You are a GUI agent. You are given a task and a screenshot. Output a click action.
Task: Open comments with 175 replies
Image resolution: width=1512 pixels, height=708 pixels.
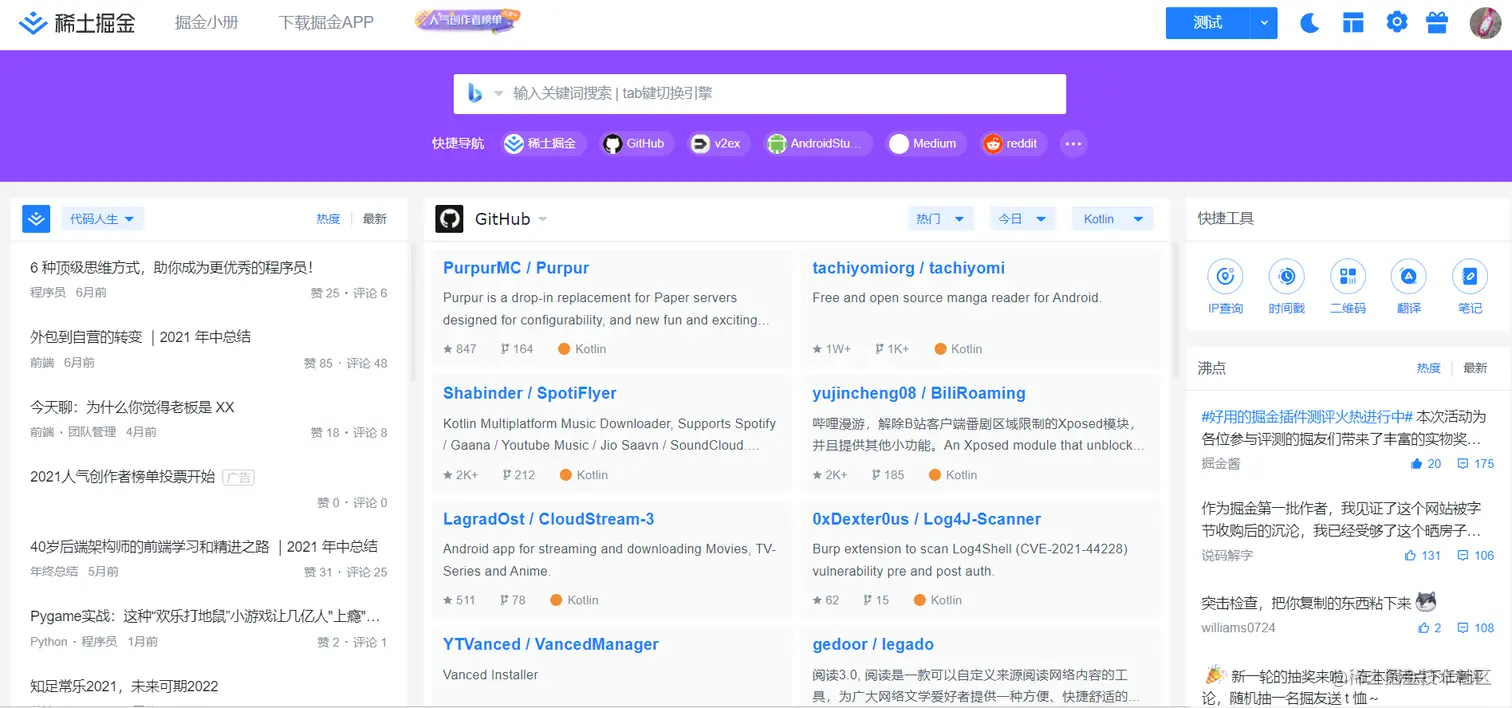coord(1476,464)
